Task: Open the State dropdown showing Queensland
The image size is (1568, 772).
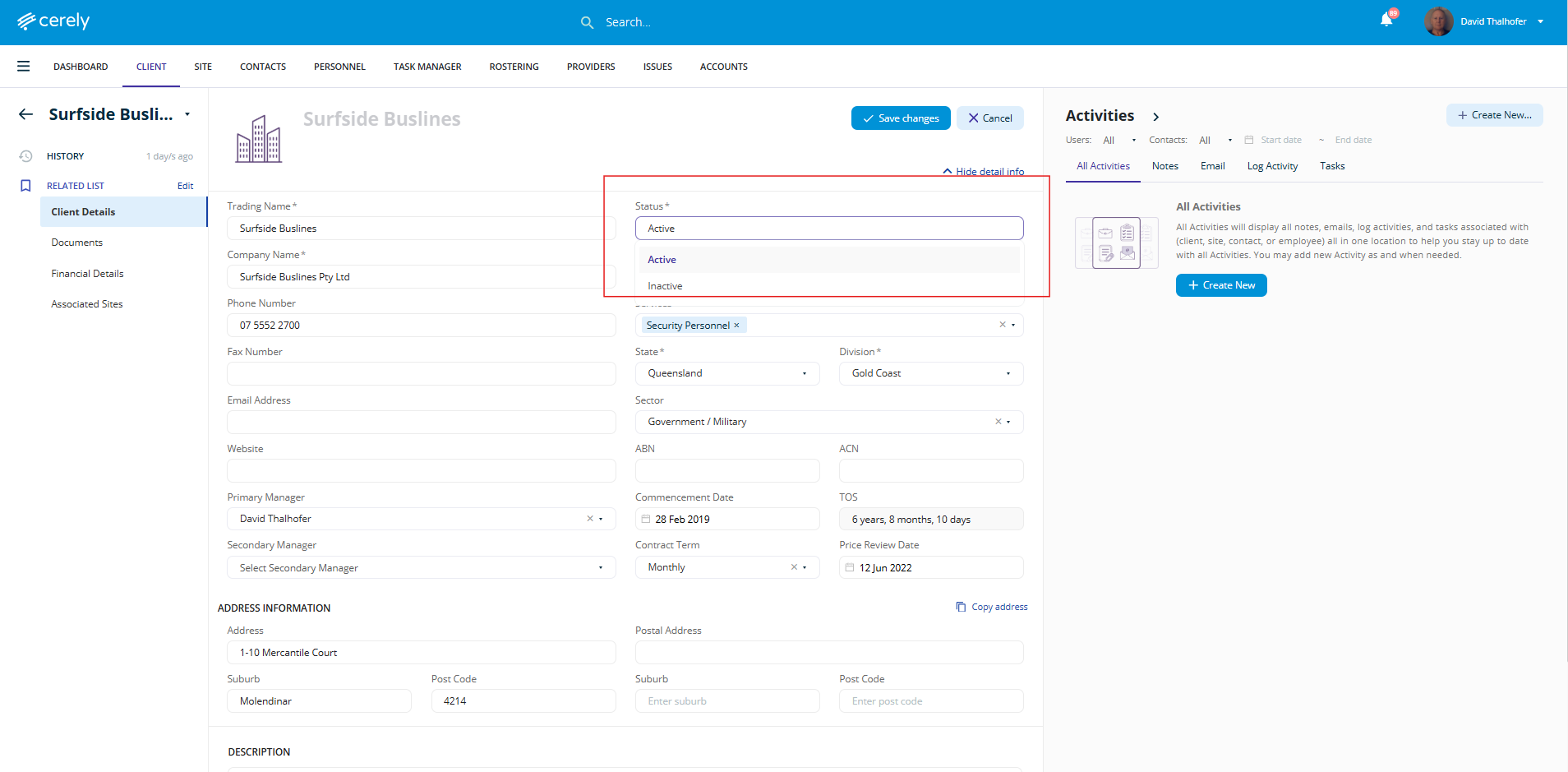Action: (726, 373)
